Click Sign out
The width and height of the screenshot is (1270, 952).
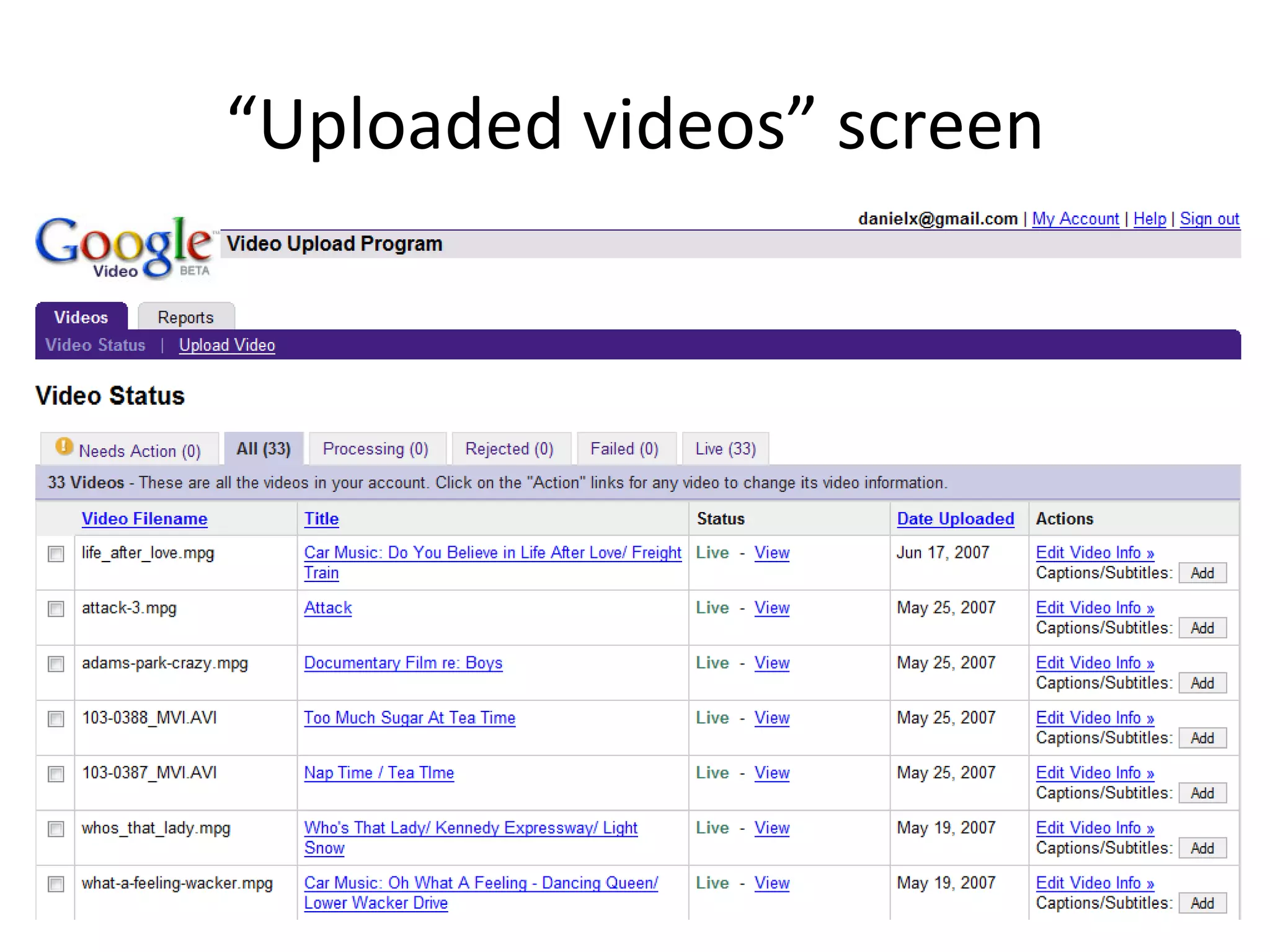pyautogui.click(x=1209, y=219)
